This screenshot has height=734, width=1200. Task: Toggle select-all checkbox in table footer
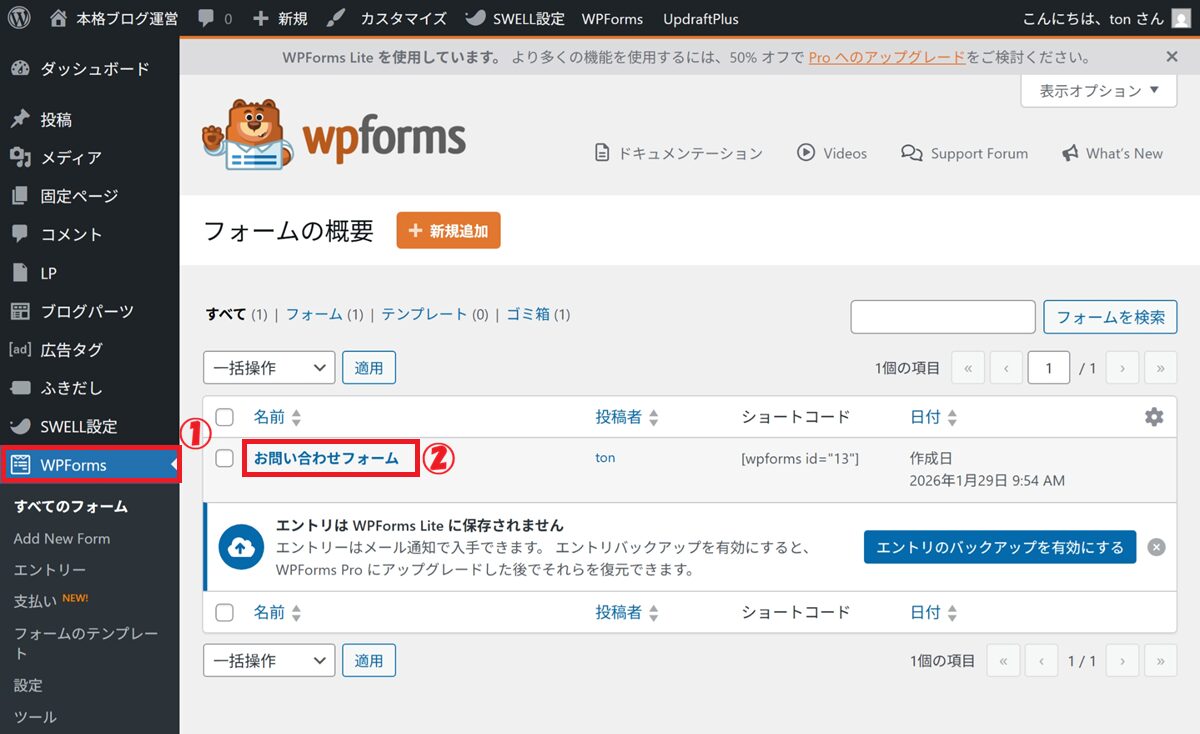[225, 612]
